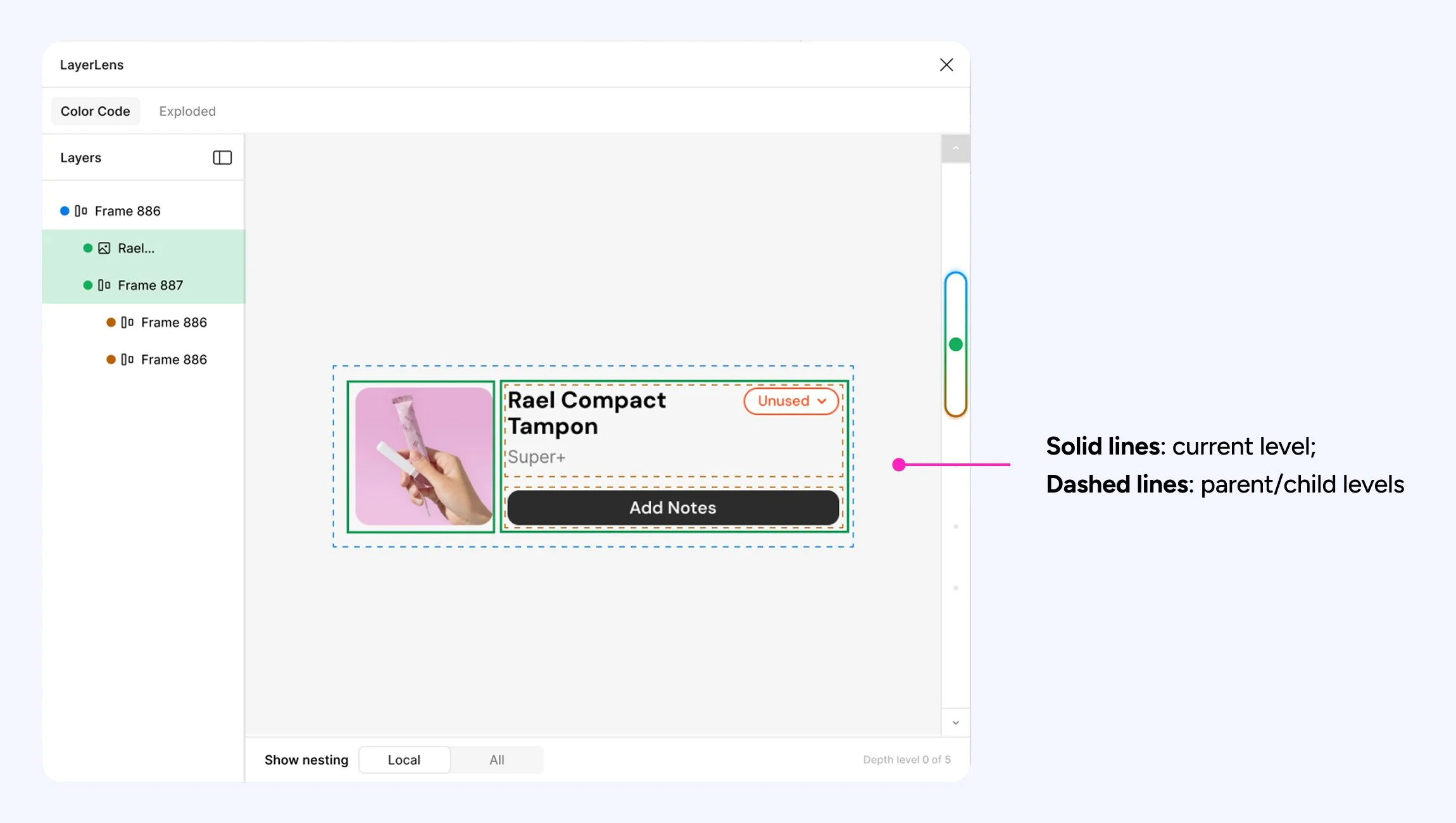Close the LayerLens plugin window
The height and width of the screenshot is (823, 1456).
(x=946, y=65)
